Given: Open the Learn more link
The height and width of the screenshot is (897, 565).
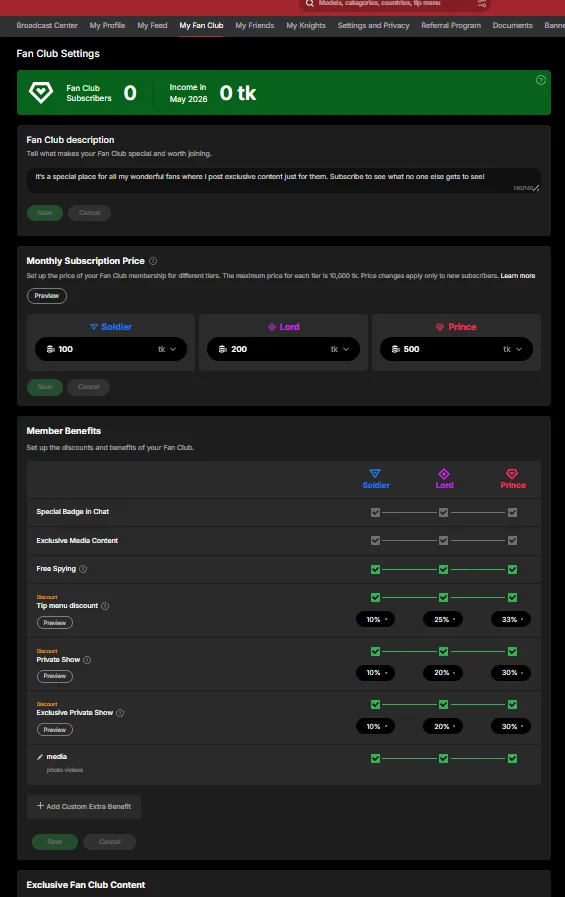Looking at the screenshot, I should coord(518,276).
